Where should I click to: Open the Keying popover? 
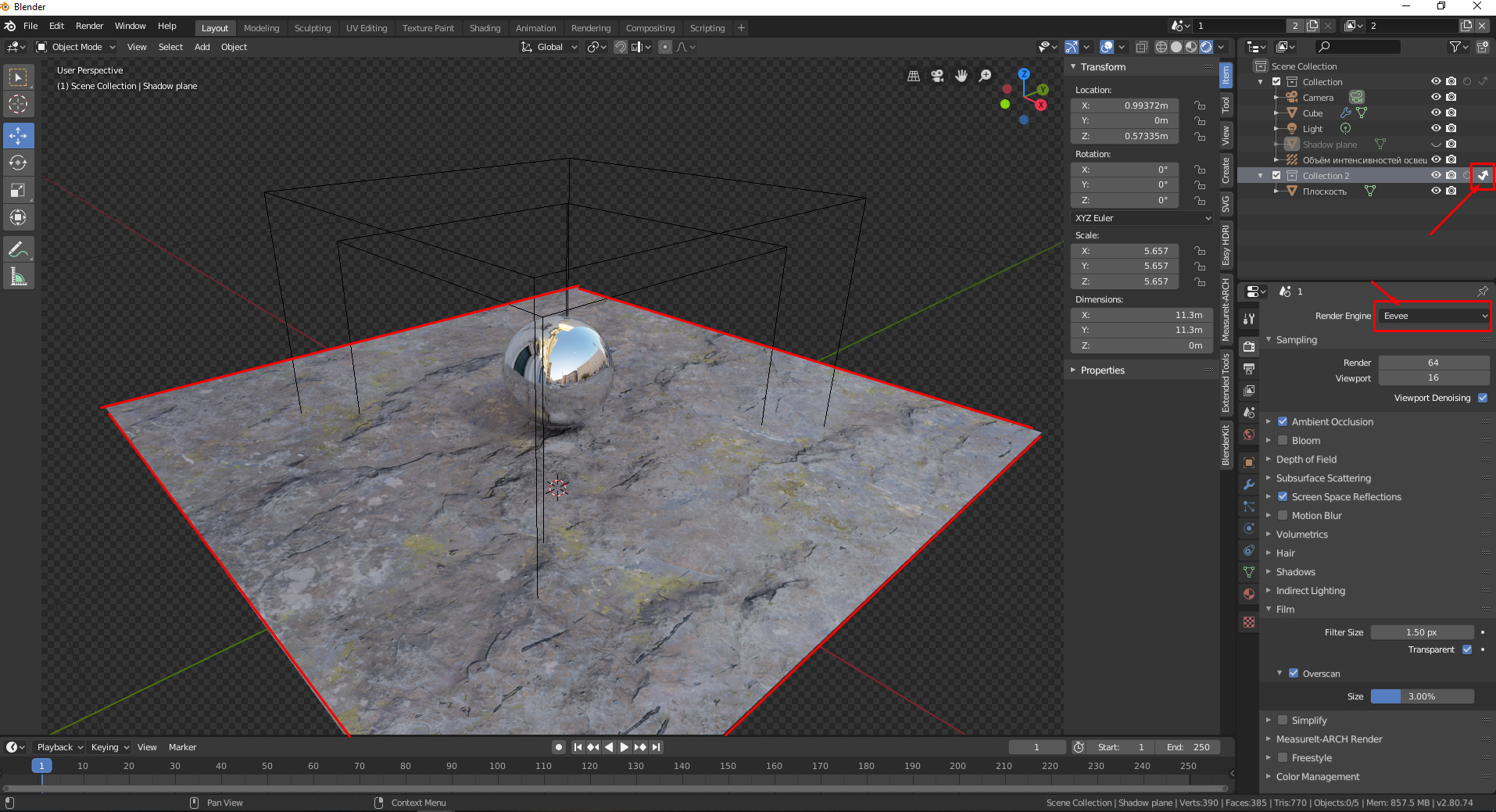coord(109,747)
